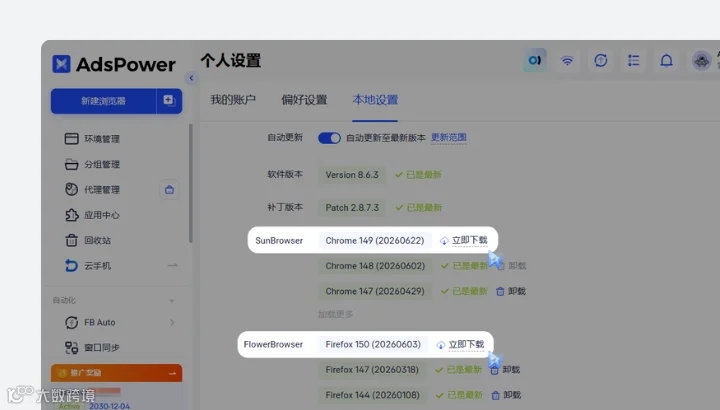This screenshot has height=410, width=720.
Task: Click the Chrome 149 (20260622) entry
Action: pyautogui.click(x=375, y=241)
